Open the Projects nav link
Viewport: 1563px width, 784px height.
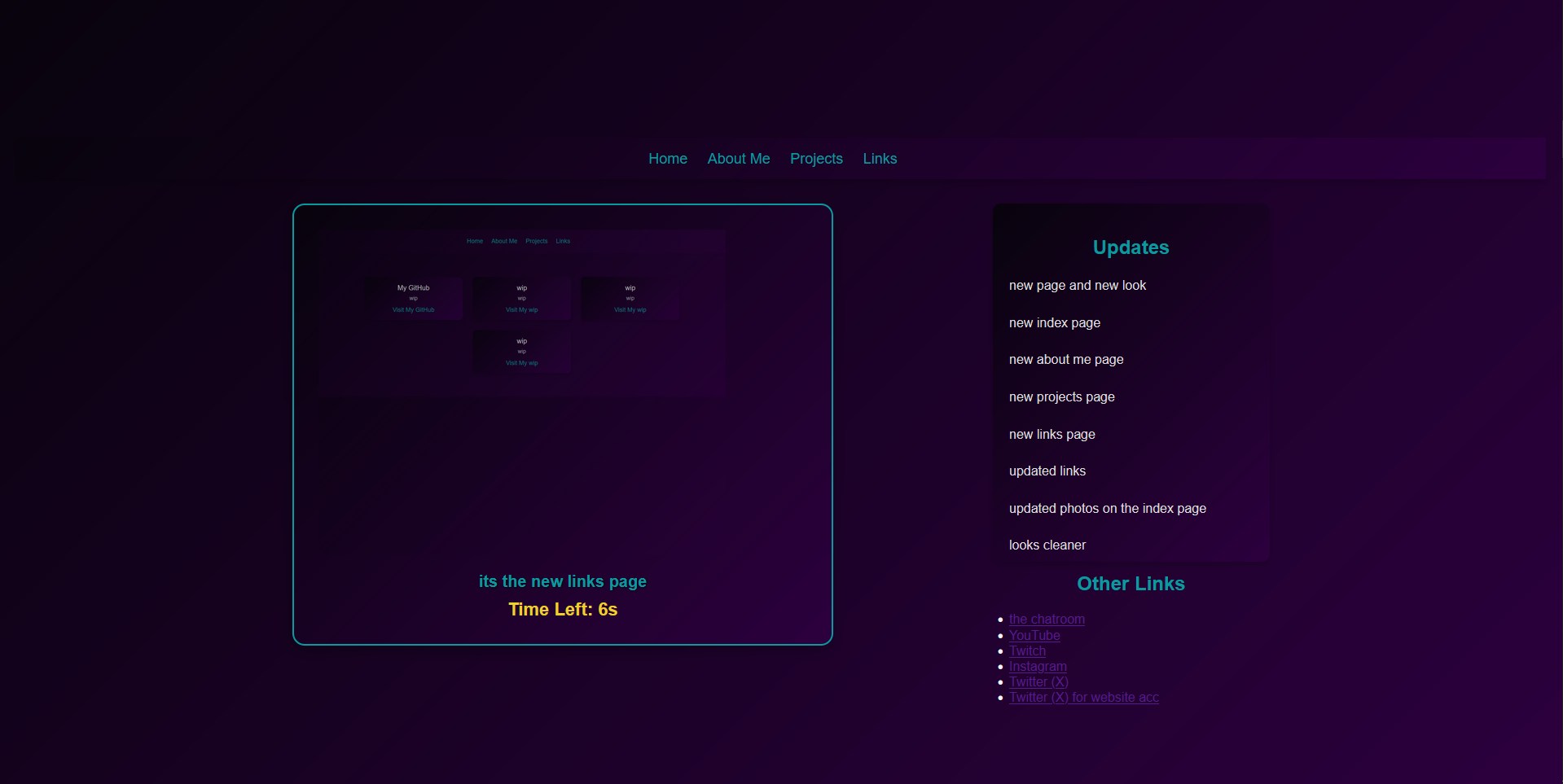[816, 159]
